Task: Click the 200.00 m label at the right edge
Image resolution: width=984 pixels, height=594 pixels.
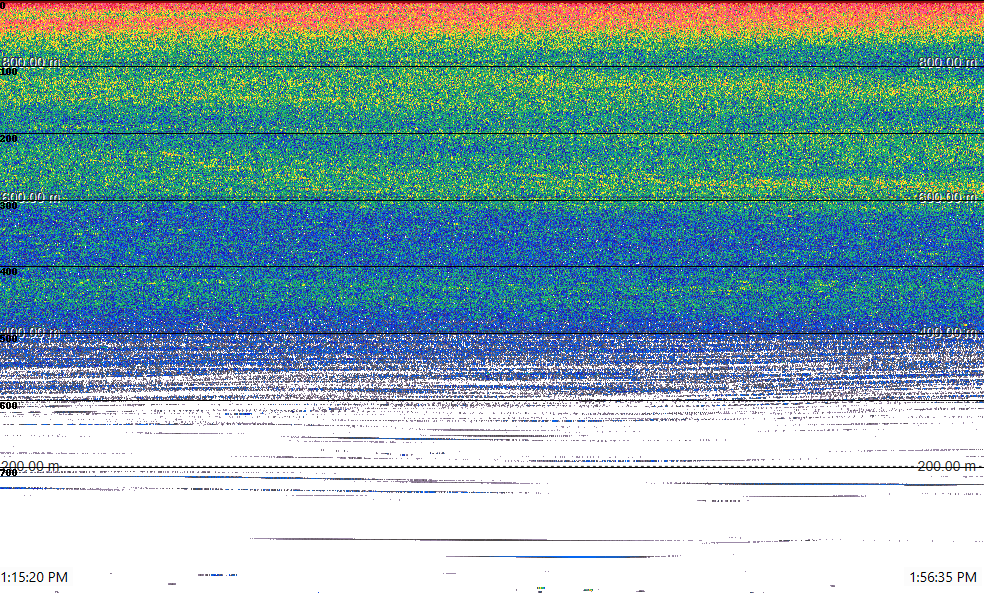Action: coord(947,466)
